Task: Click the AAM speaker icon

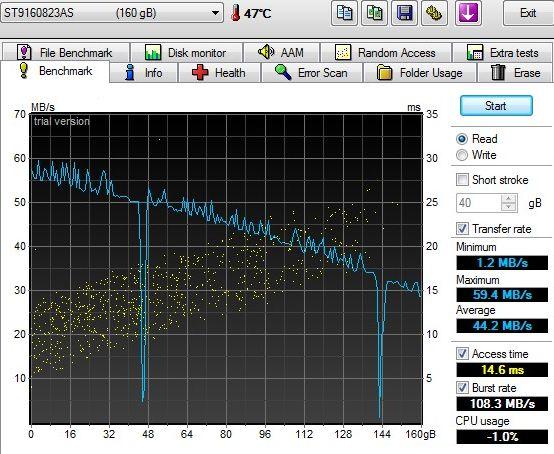Action: pyautogui.click(x=266, y=52)
